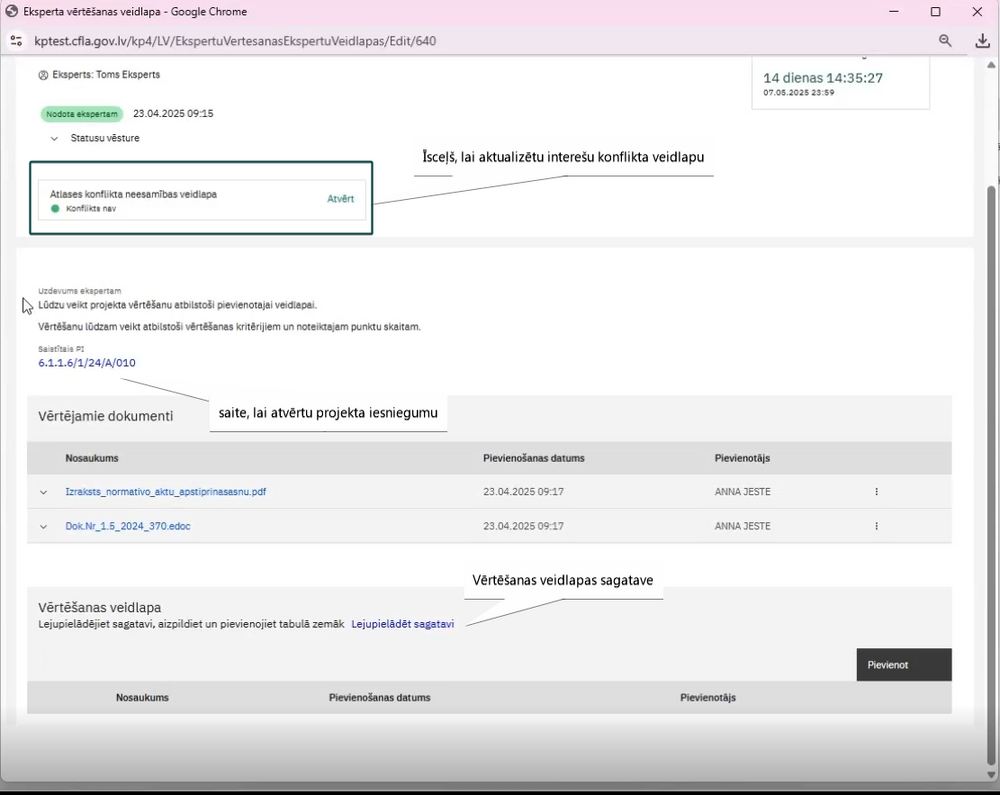Click the Chrome globe icon in title bar
Image resolution: width=1000 pixels, height=795 pixels.
pos(11,11)
